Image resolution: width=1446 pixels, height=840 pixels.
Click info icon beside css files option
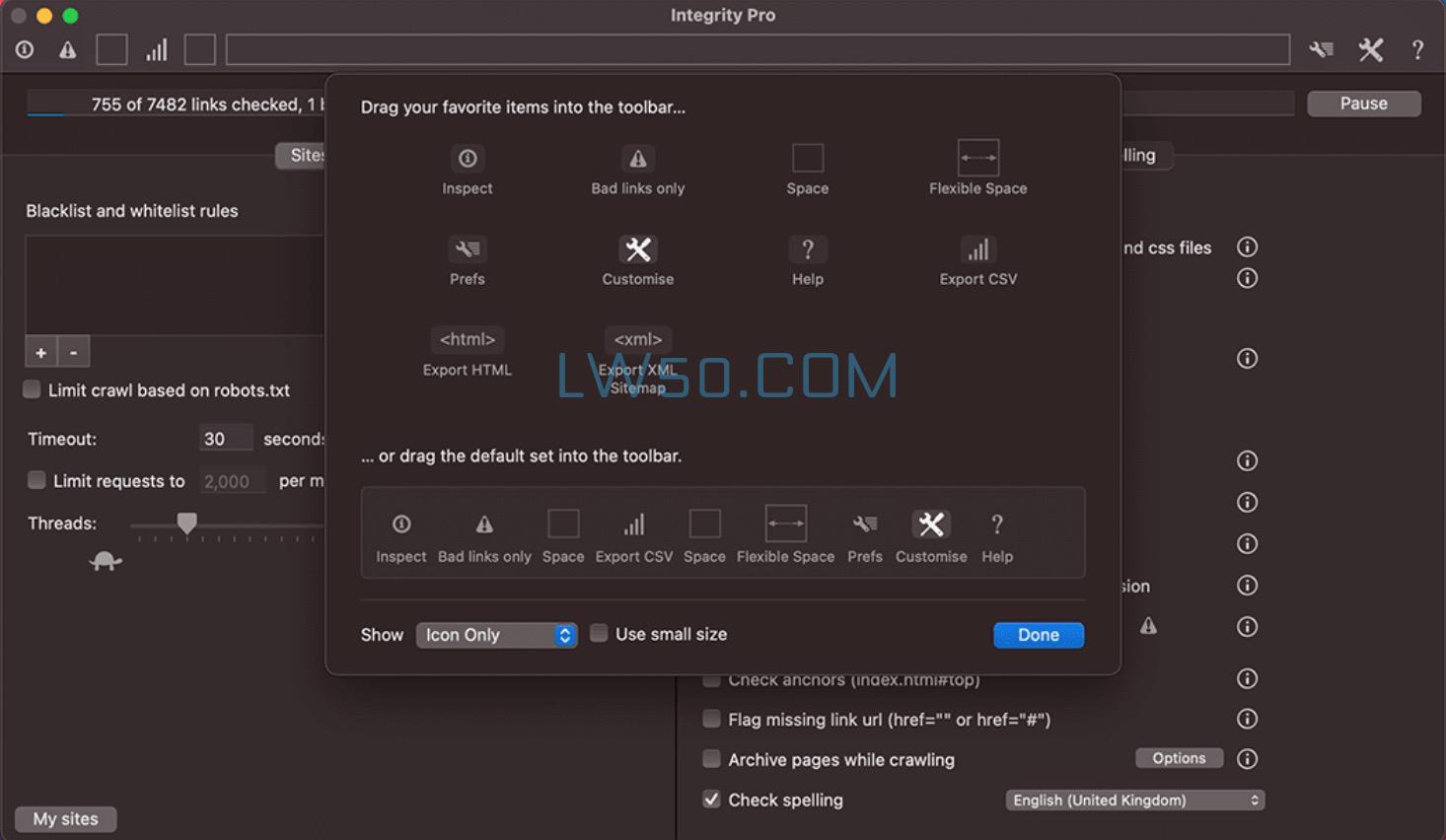coord(1248,247)
